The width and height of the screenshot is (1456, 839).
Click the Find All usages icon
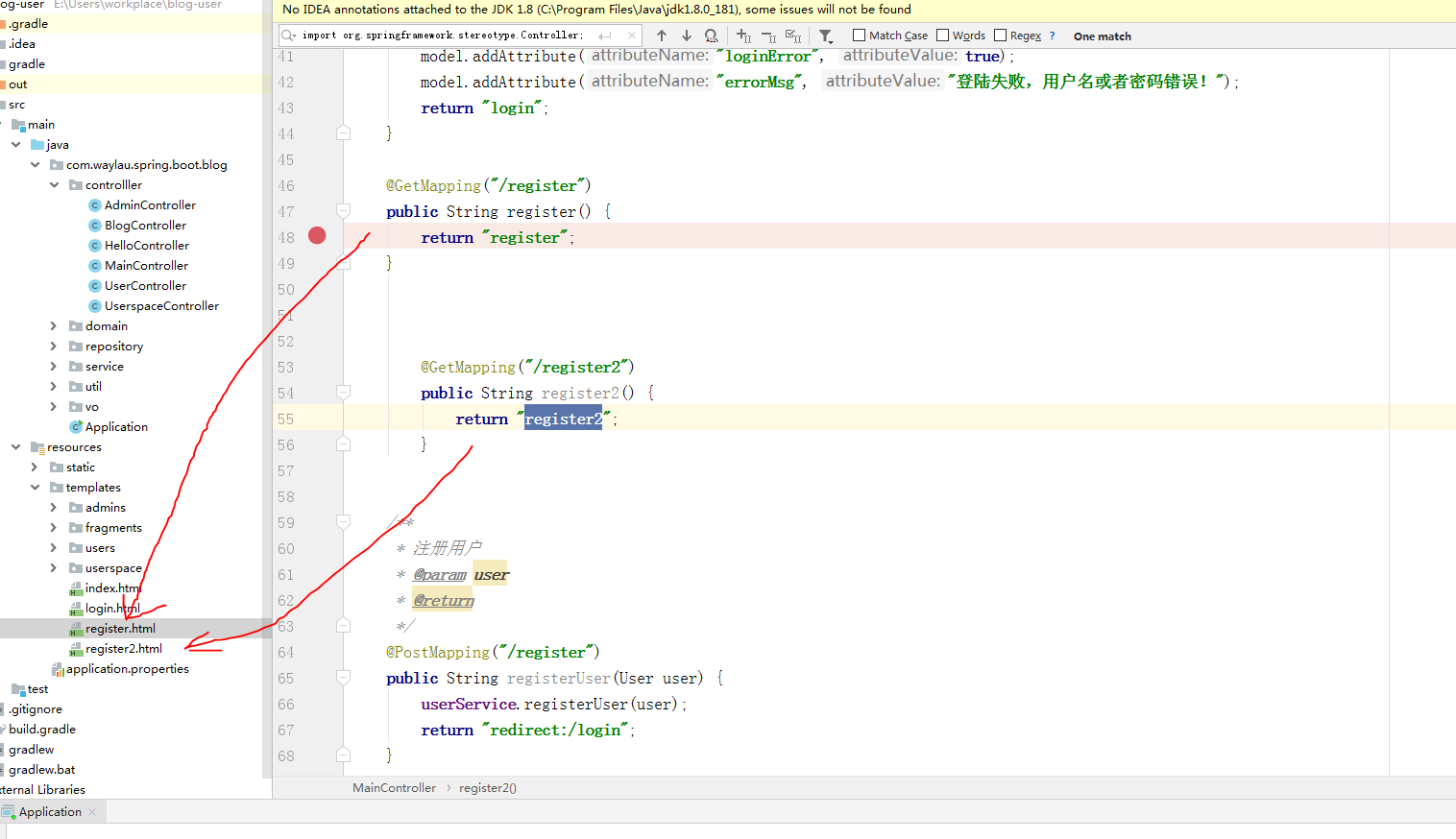(712, 36)
